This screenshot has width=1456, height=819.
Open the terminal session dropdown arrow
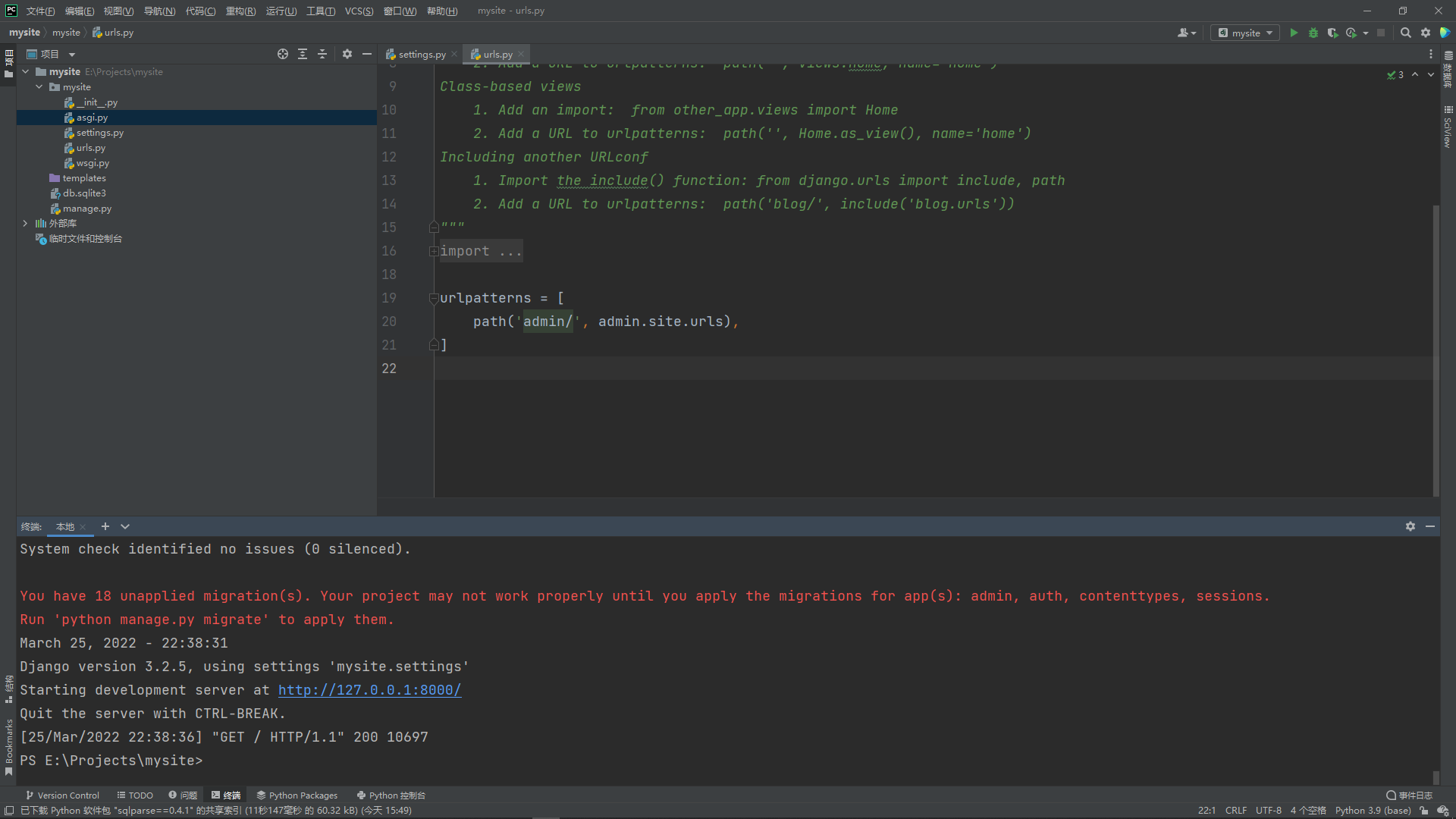pos(125,526)
